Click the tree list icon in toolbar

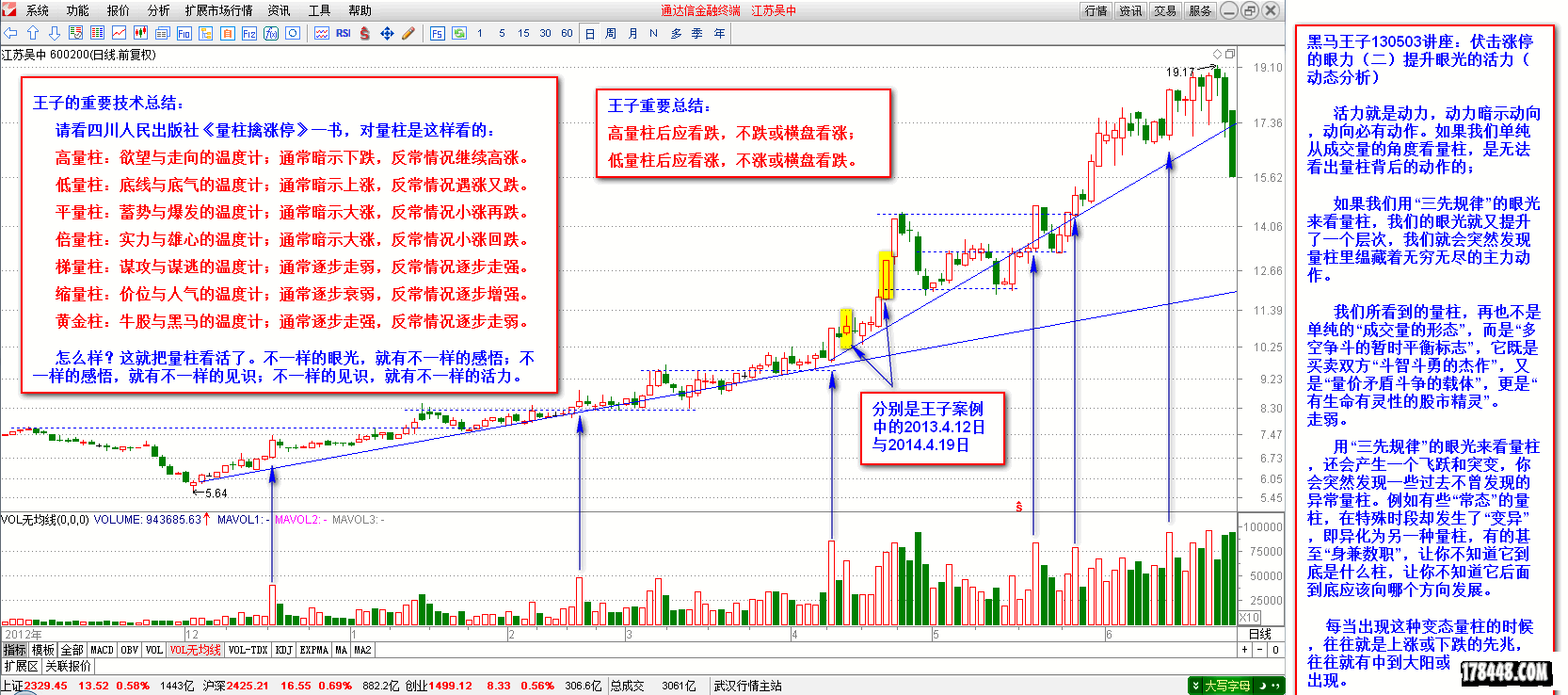click(x=205, y=33)
